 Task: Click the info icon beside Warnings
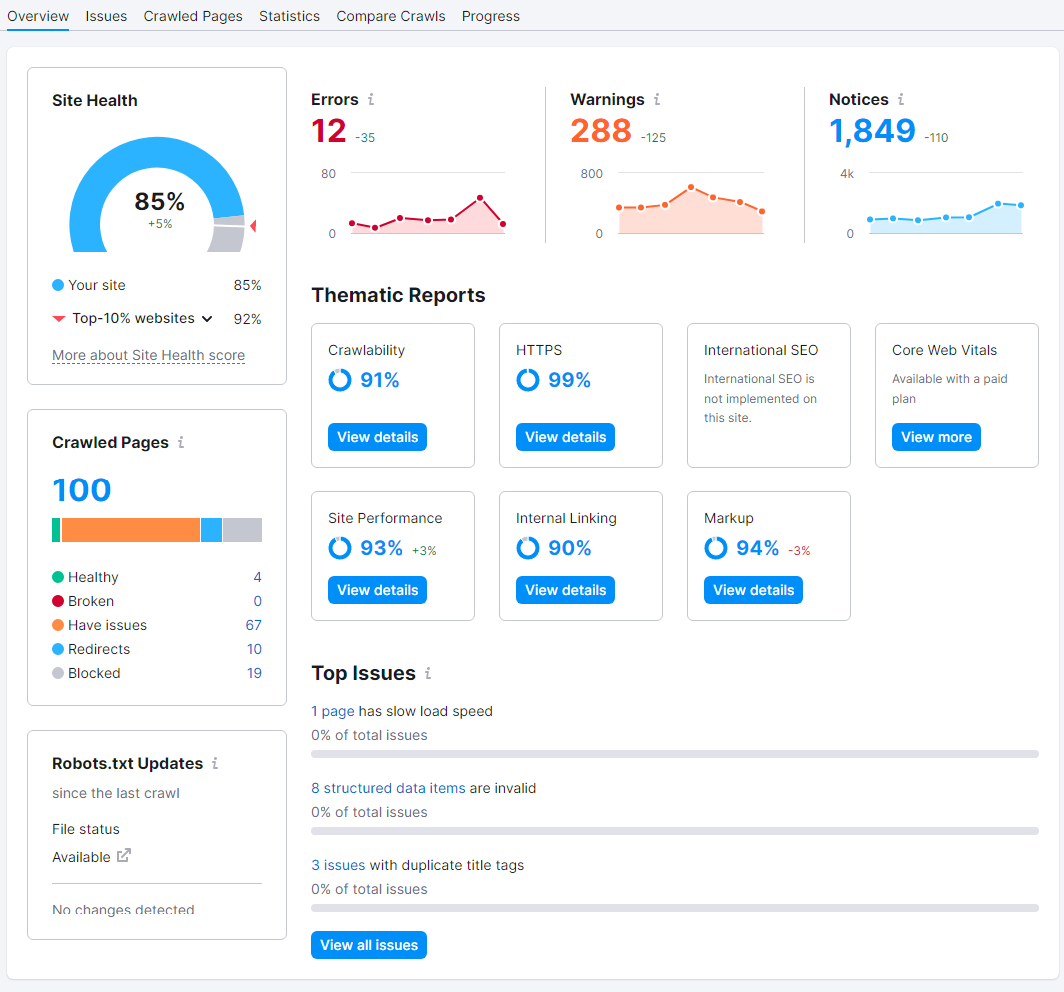click(657, 100)
